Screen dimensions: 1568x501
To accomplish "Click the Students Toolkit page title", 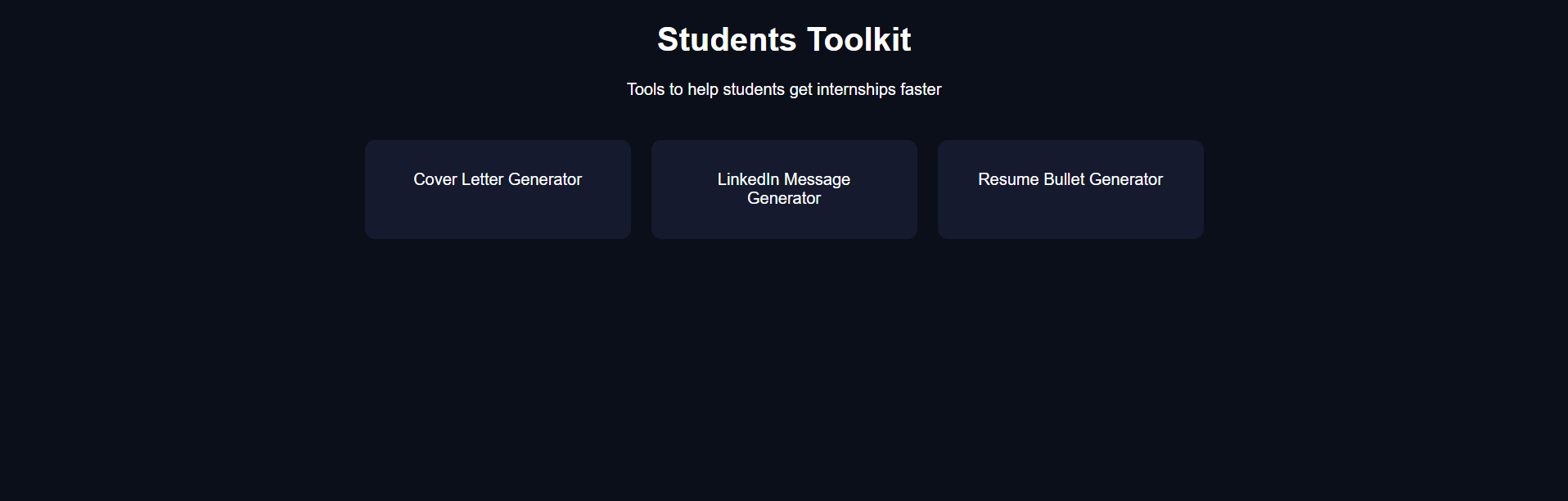I will pos(783,38).
